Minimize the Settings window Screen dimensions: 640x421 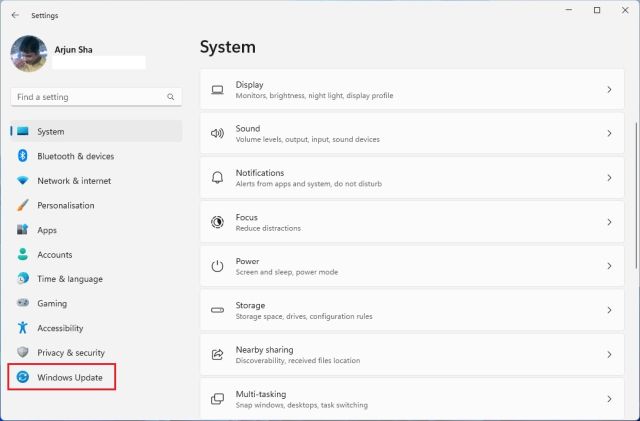[x=569, y=10]
